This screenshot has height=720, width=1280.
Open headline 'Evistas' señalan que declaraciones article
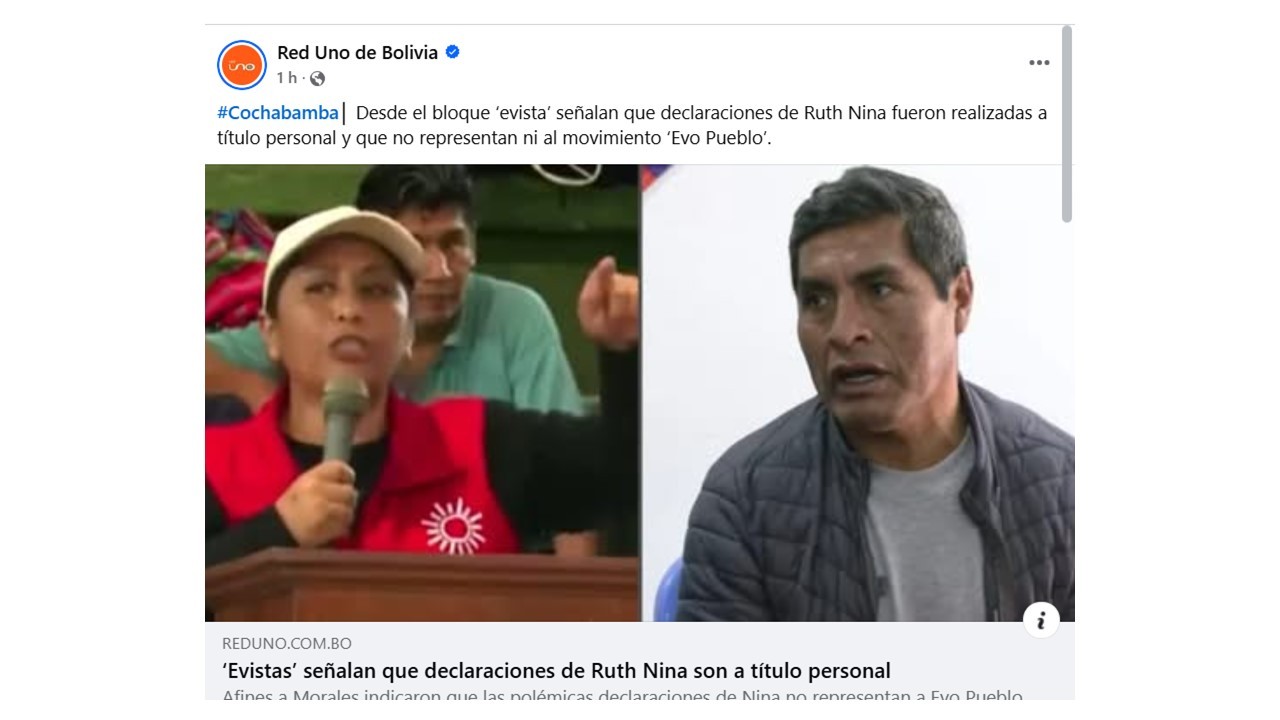pos(556,670)
